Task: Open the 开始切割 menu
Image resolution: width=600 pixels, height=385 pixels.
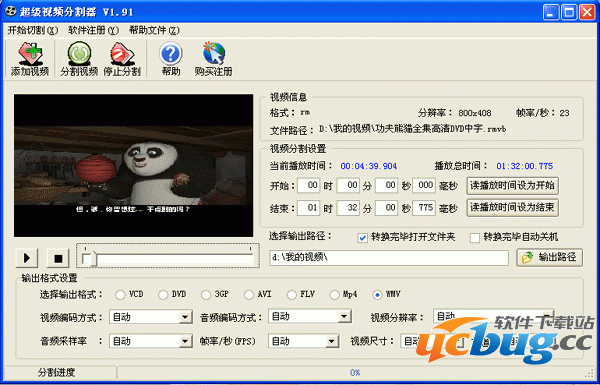Action: (x=33, y=30)
